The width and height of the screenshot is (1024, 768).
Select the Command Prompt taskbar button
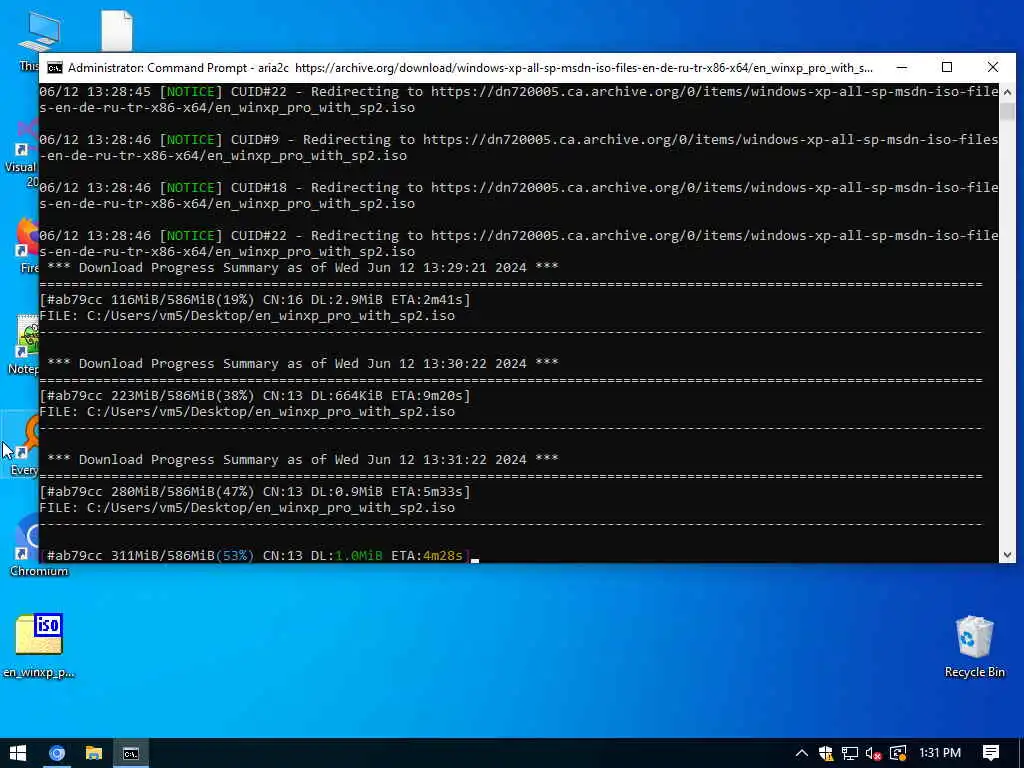pyautogui.click(x=131, y=753)
